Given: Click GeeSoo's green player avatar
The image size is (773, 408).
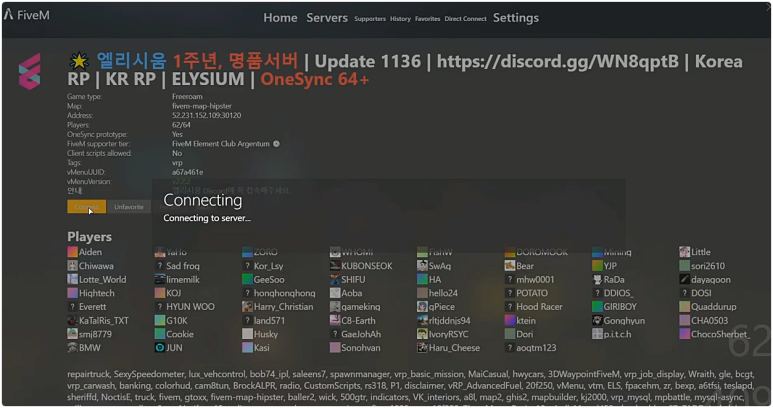Looking at the screenshot, I should [247, 279].
